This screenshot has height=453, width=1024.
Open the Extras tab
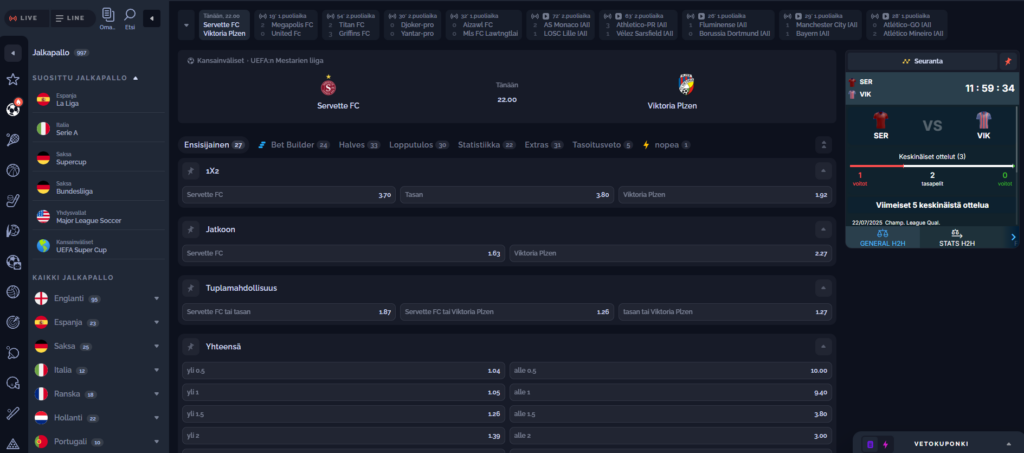[544, 145]
